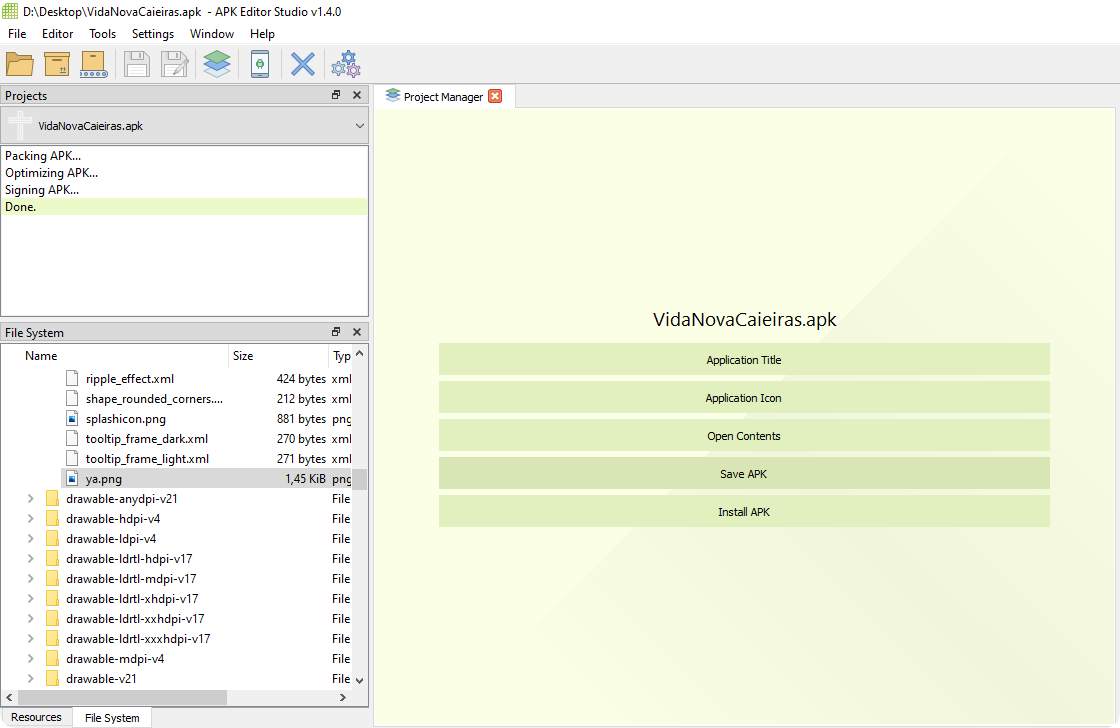Close the Project Manager tab

pyautogui.click(x=495, y=97)
